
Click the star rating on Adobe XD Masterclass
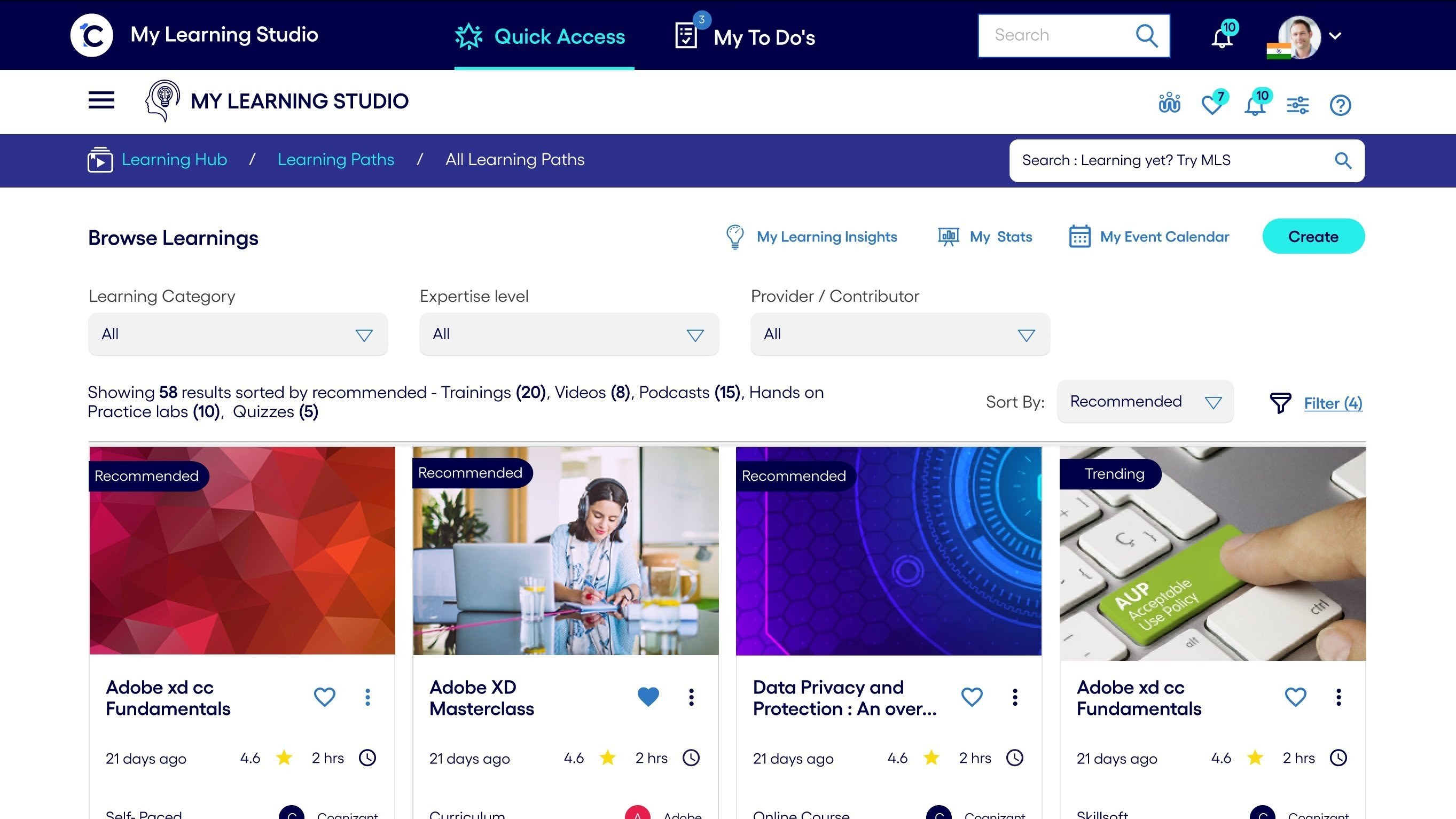click(x=608, y=758)
